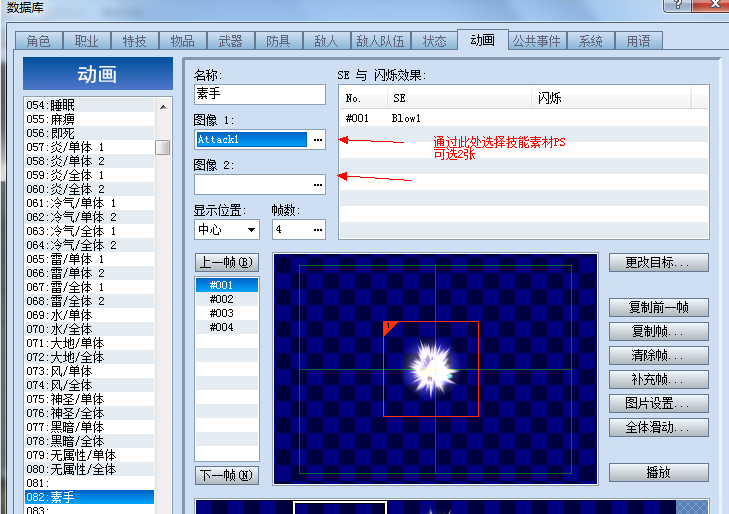Click the 闪烁 column header
Screen dimensions: 729x514
[x=611, y=98]
